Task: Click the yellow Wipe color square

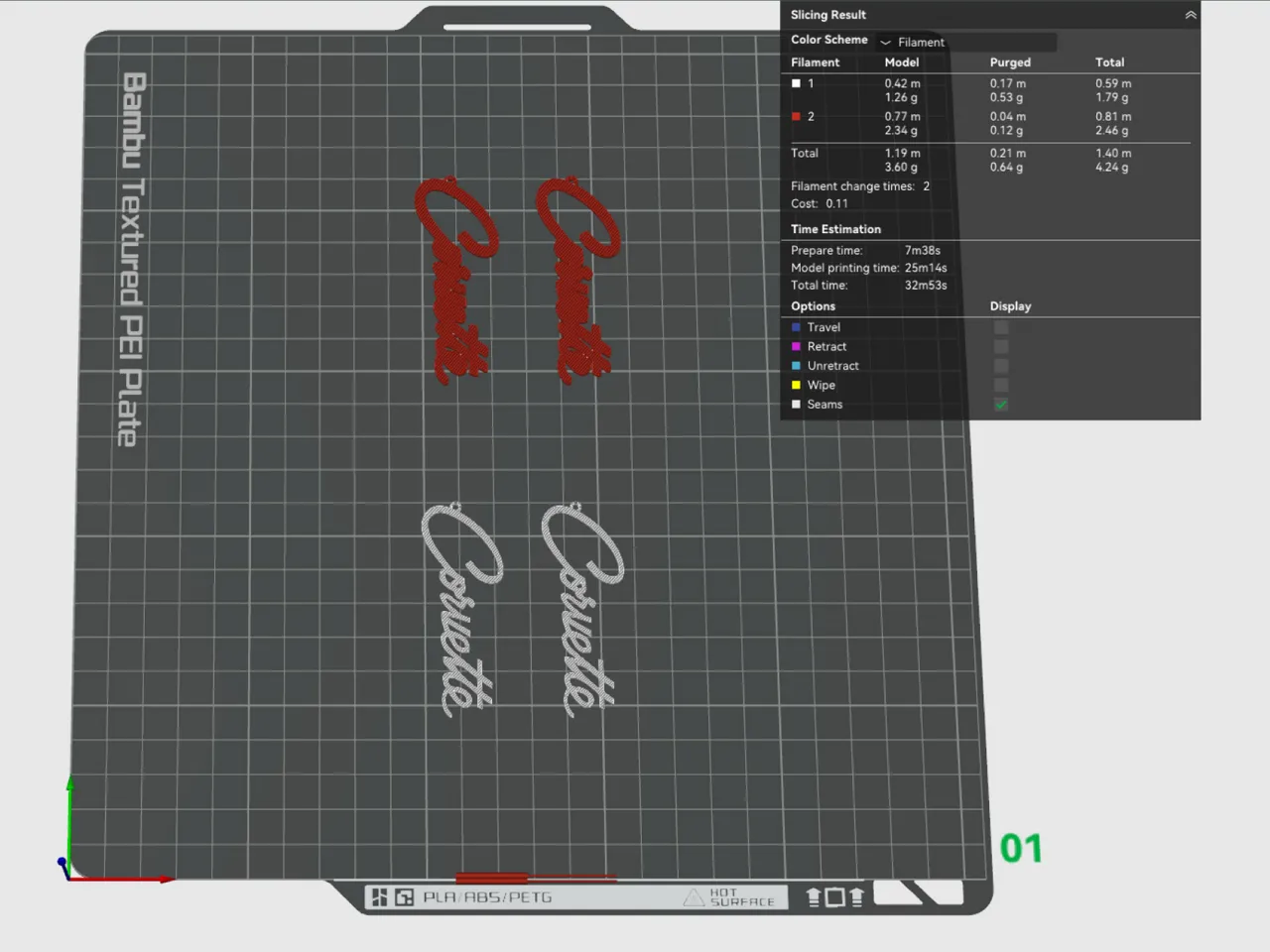Action: pos(796,385)
